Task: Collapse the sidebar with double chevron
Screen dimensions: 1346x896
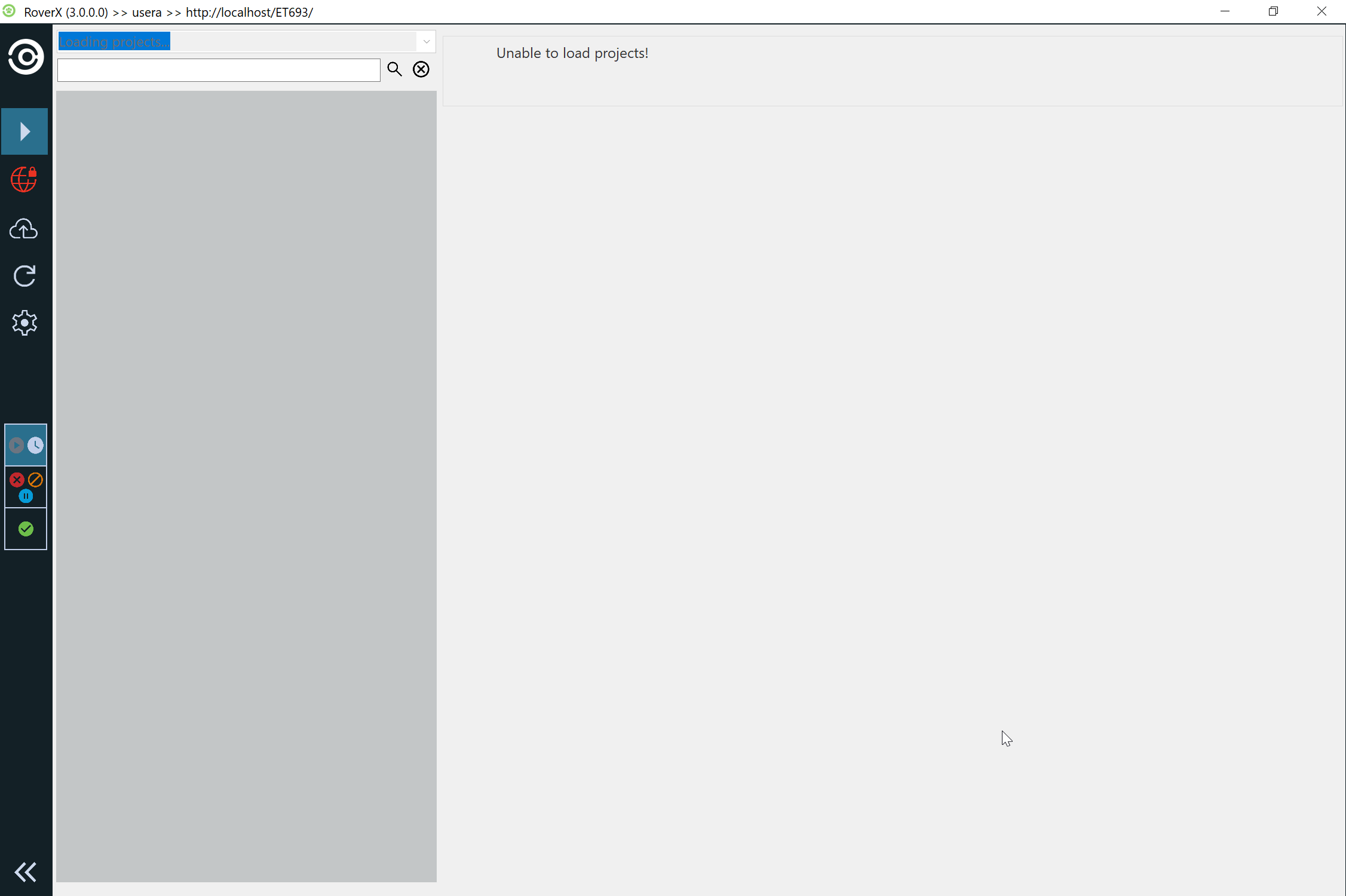Action: [x=25, y=872]
